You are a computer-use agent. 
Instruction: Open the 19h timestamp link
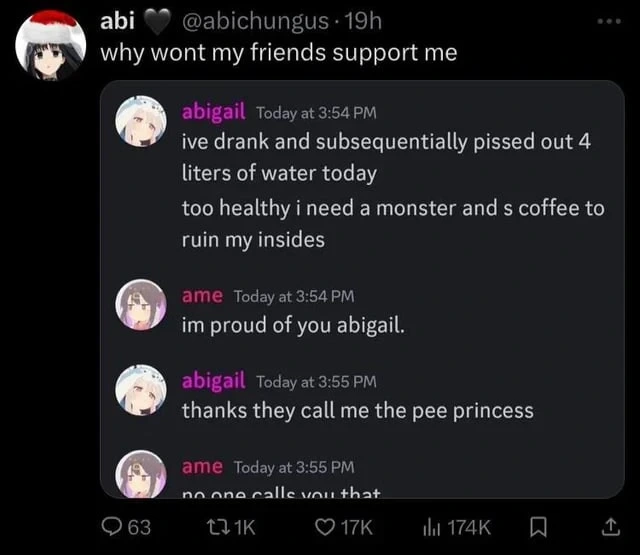click(363, 21)
